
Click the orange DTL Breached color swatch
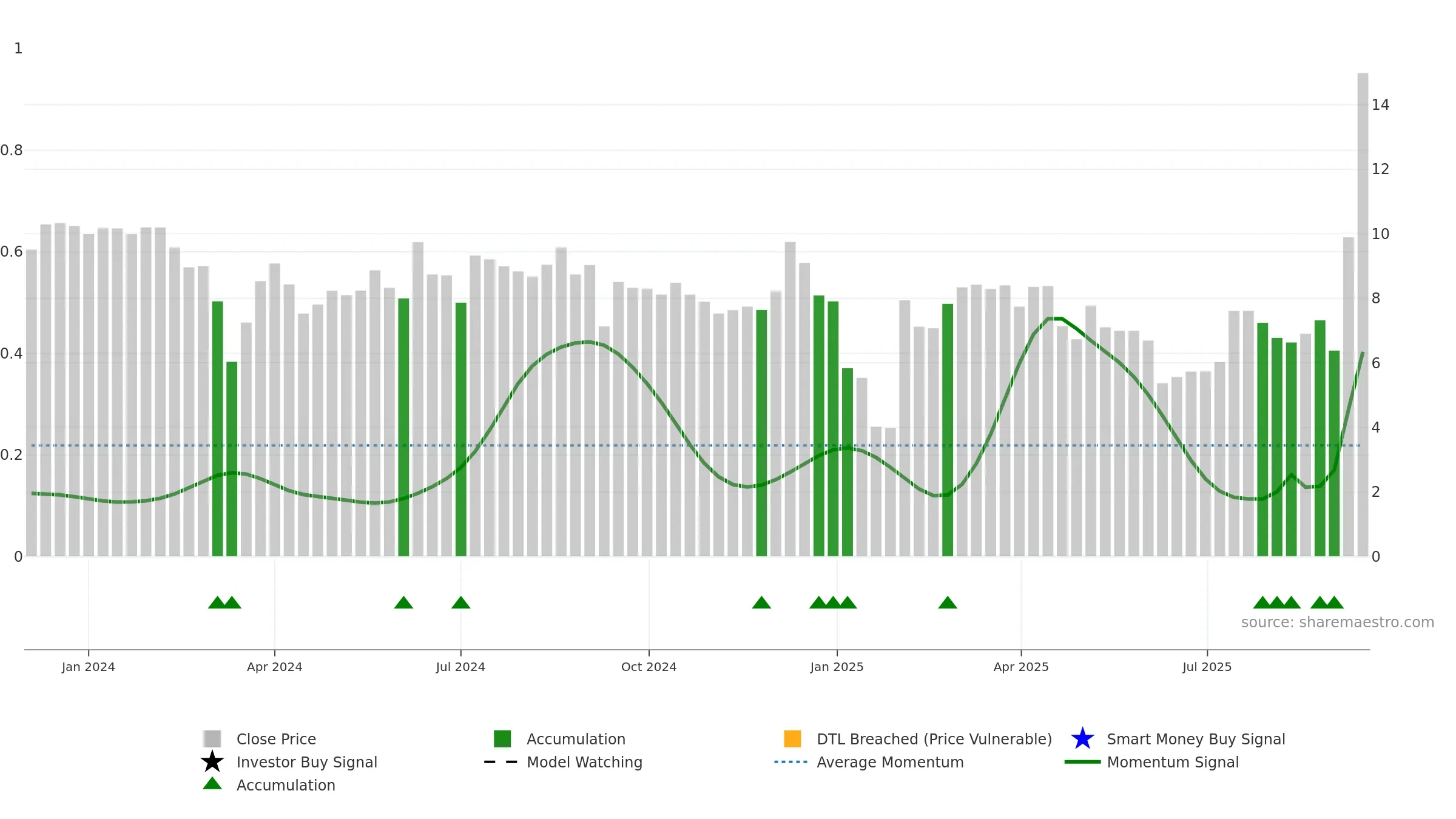792,738
